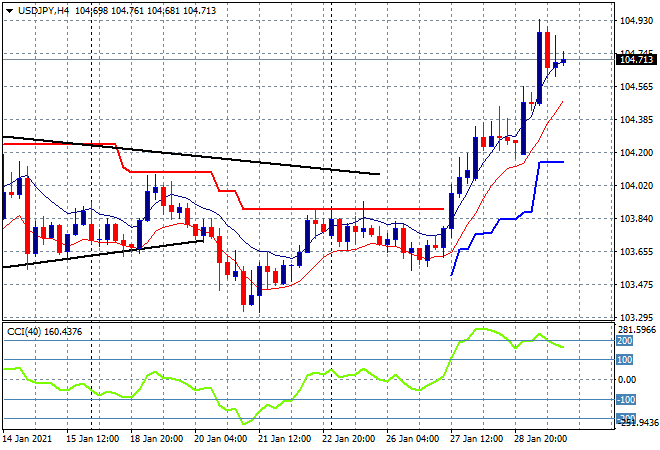
Task: Click the 28 Jan 20:00 time label
Action: pos(540,439)
